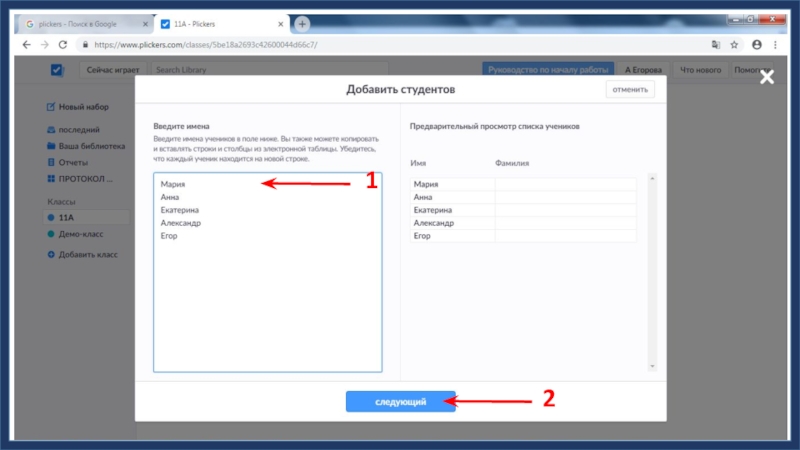This screenshot has height=450, width=800.
Task: Click the Новый набор icon
Action: (51, 107)
